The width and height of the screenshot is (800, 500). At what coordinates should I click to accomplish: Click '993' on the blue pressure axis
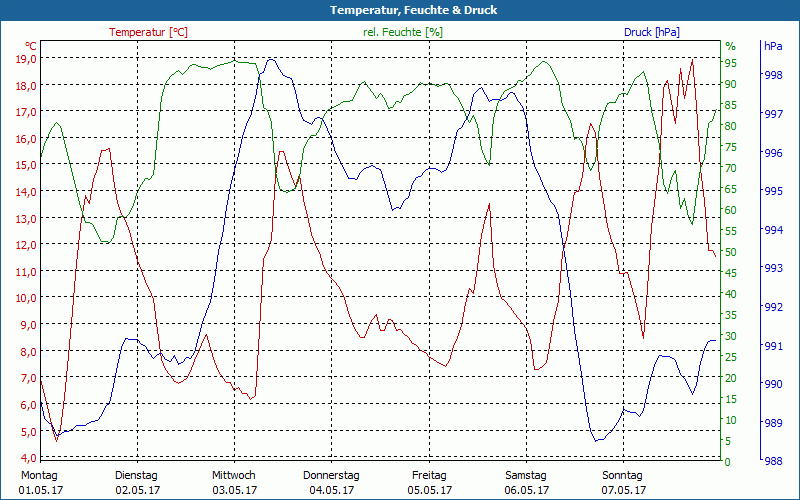click(773, 268)
